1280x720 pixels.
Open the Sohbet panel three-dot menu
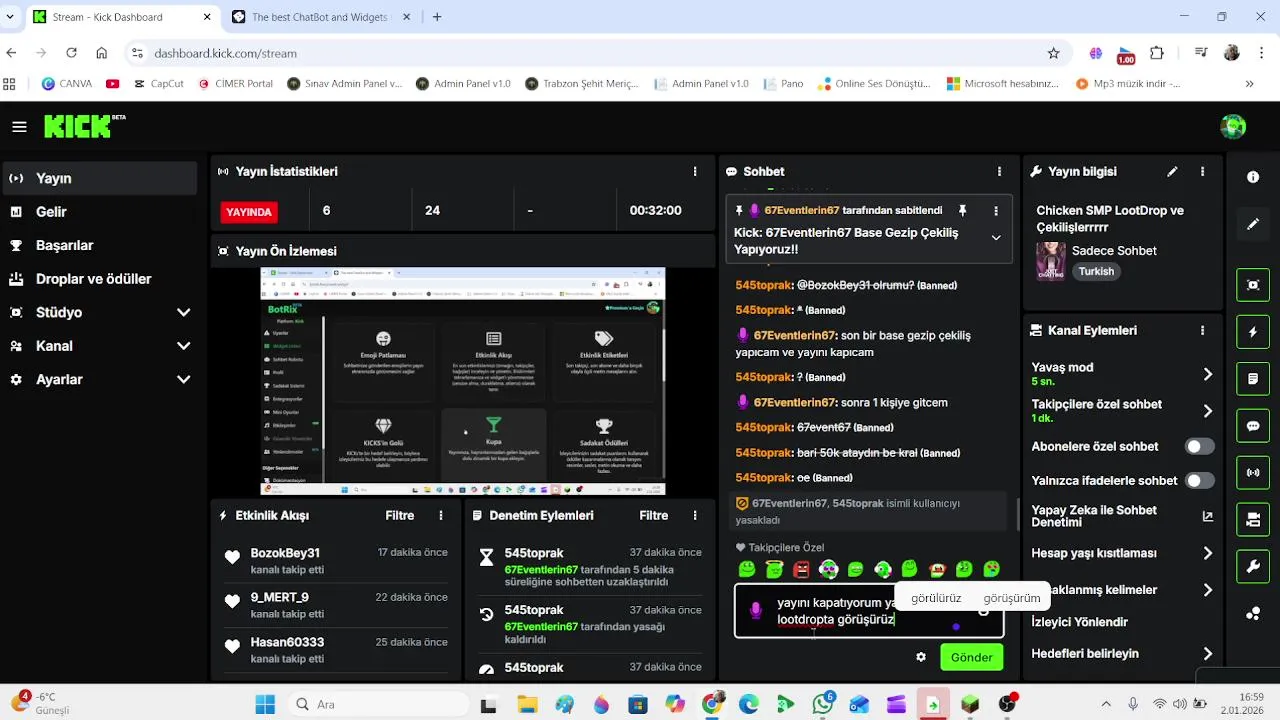point(999,172)
